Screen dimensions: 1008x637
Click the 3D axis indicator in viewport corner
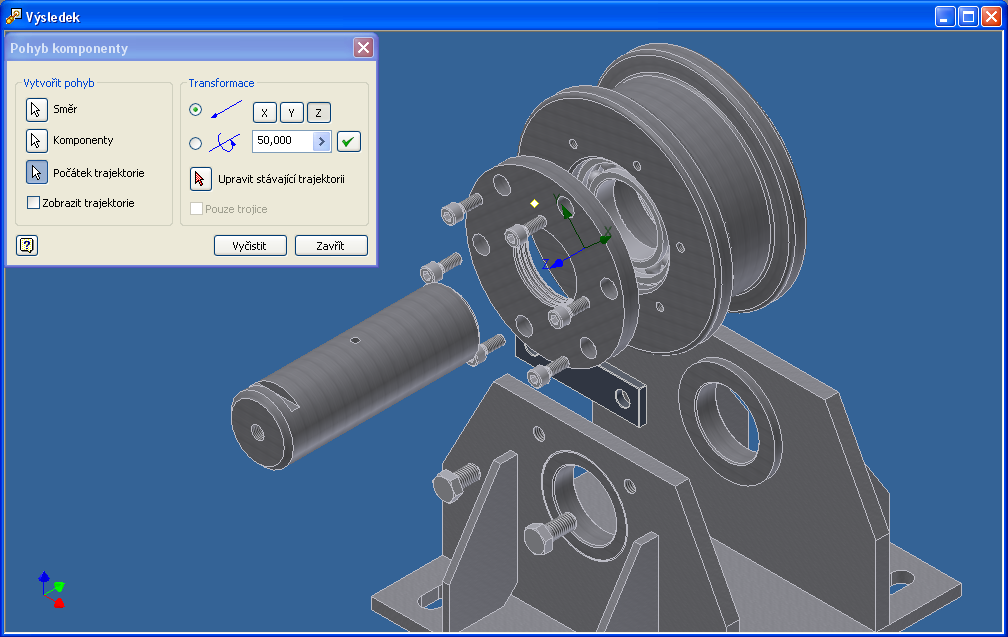[x=52, y=589]
